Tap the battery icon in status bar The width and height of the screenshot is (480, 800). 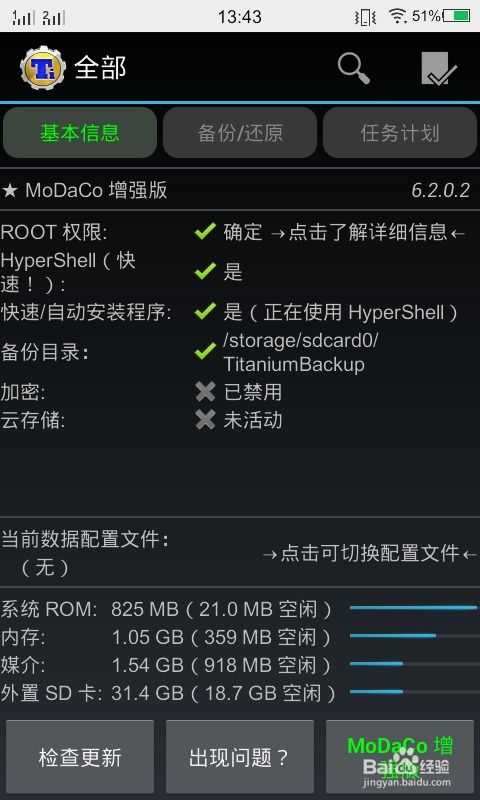(x=457, y=16)
